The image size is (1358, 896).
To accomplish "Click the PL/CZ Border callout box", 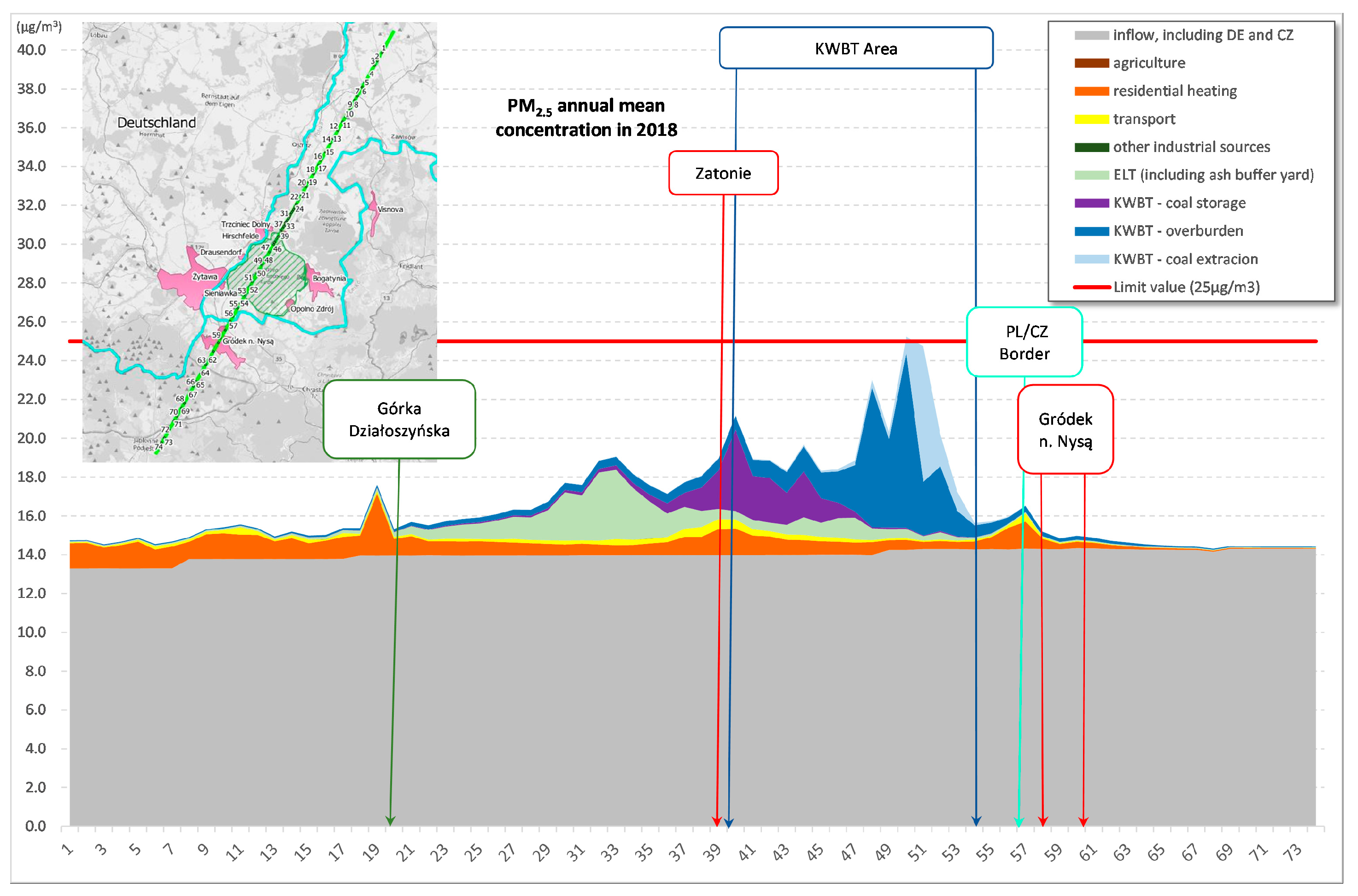I will coord(1024,342).
